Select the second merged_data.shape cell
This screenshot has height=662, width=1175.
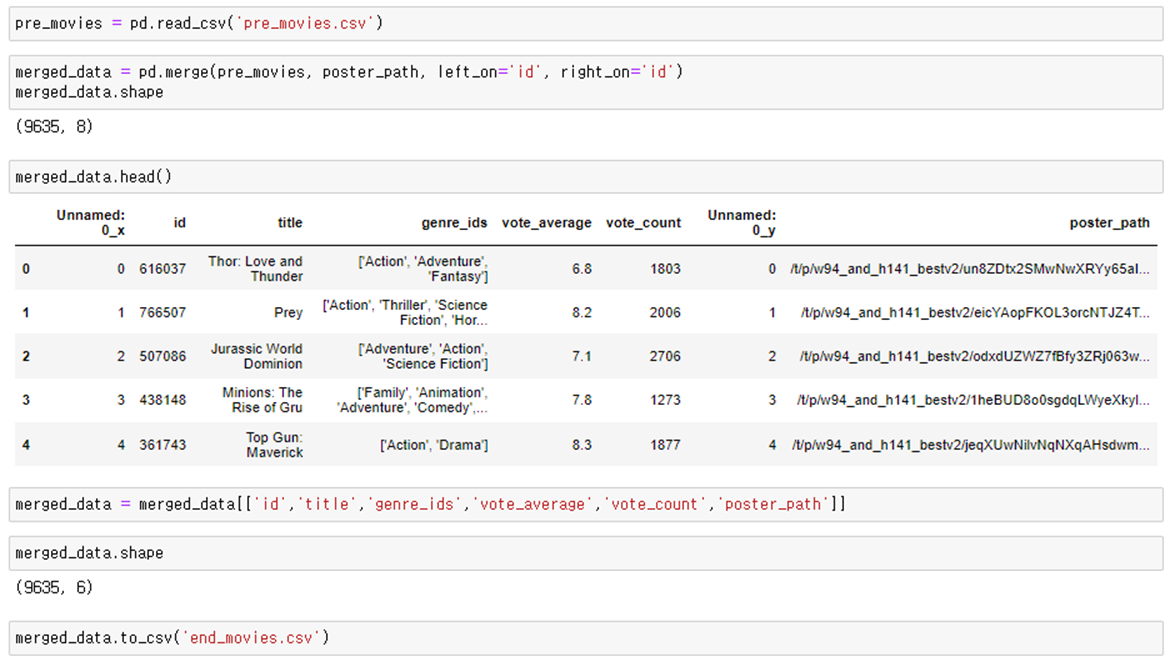[x=586, y=553]
